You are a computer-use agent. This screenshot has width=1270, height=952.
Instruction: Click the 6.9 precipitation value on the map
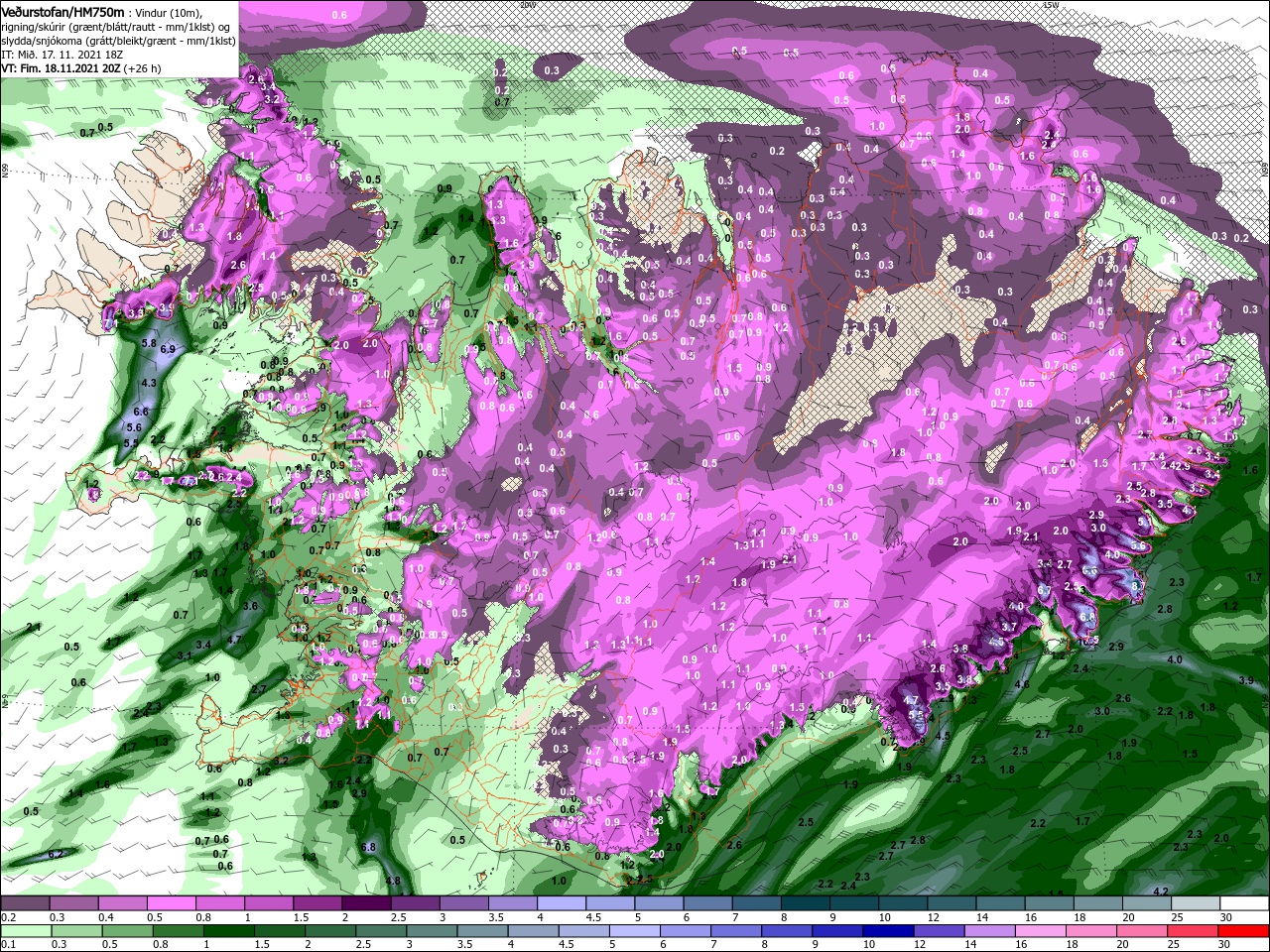click(168, 349)
